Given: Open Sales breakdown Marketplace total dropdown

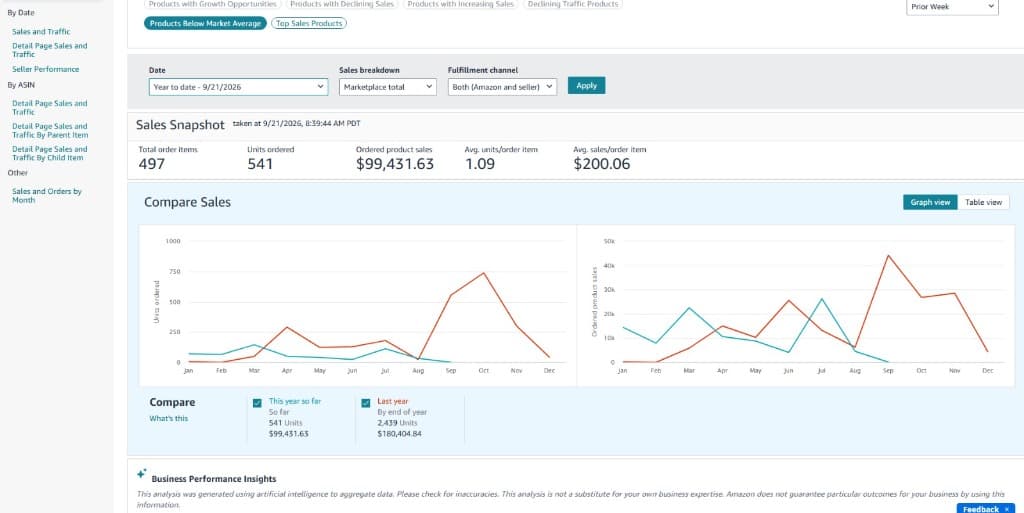Looking at the screenshot, I should coord(387,87).
